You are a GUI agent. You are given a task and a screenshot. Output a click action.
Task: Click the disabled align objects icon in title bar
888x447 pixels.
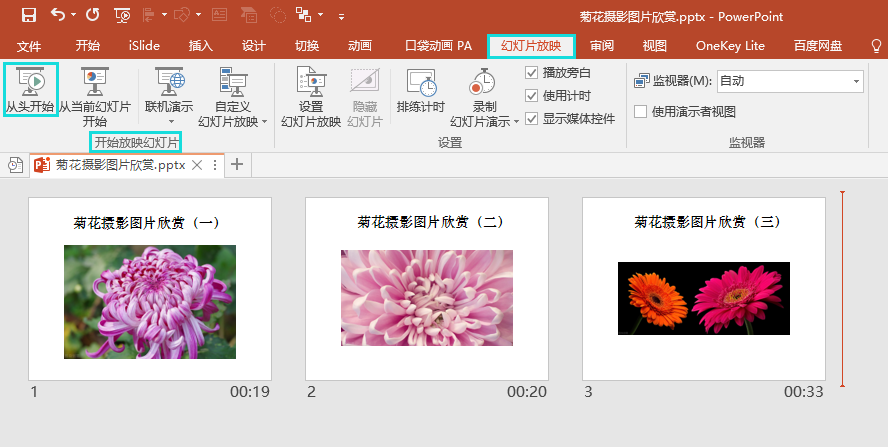point(149,15)
